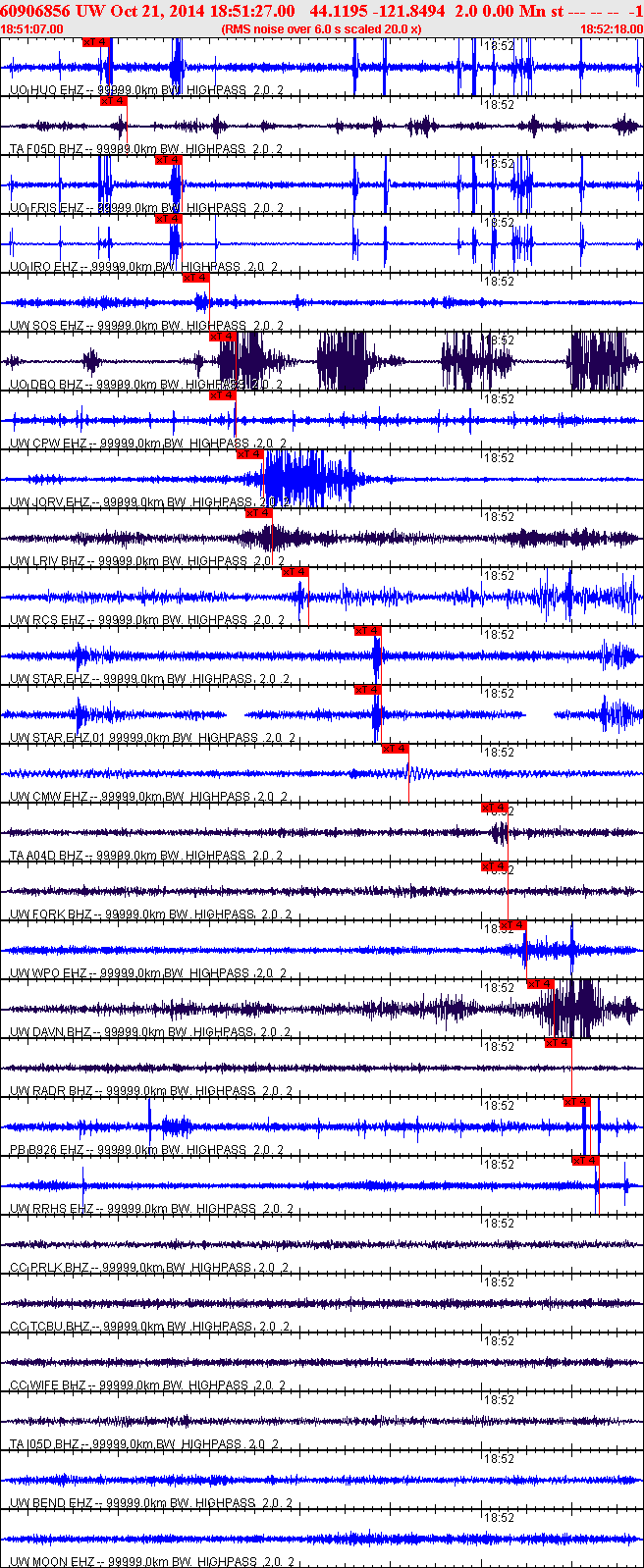Click the red pick flag on JORV trace

tap(250, 454)
